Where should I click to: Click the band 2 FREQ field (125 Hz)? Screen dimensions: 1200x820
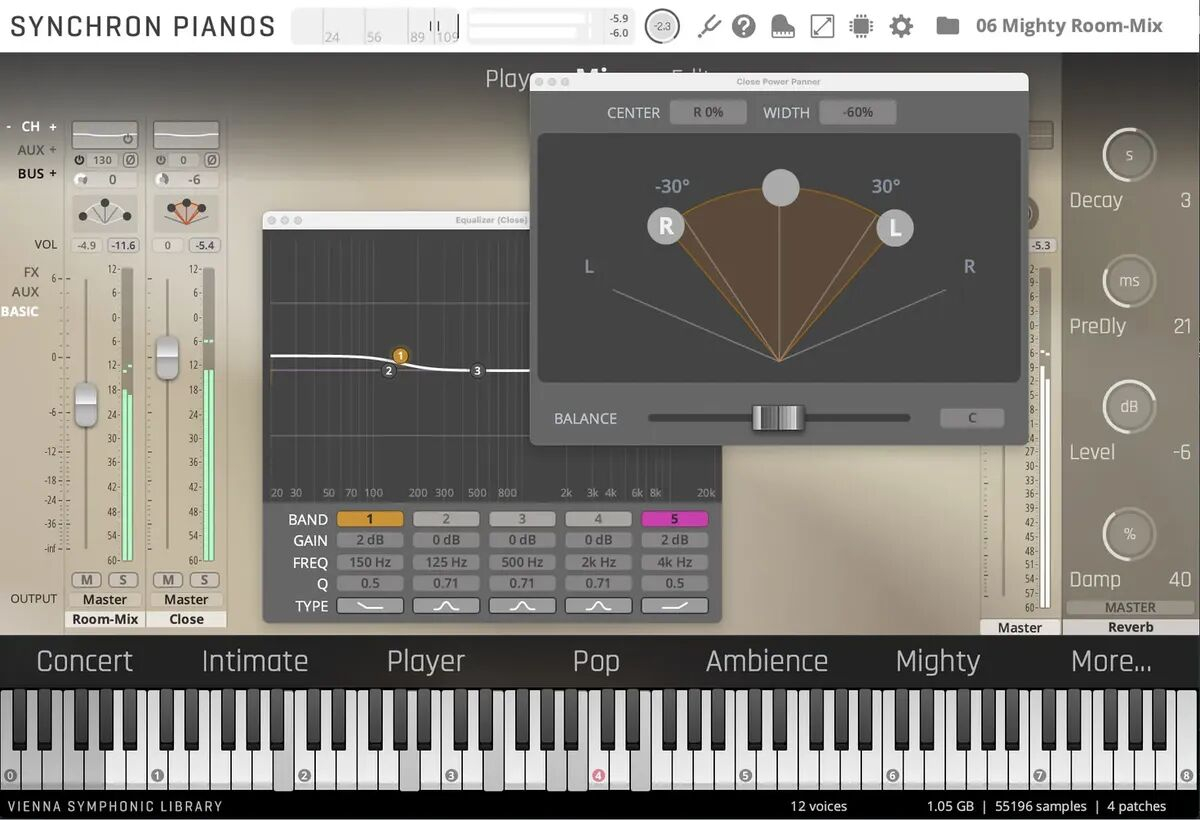(x=446, y=563)
